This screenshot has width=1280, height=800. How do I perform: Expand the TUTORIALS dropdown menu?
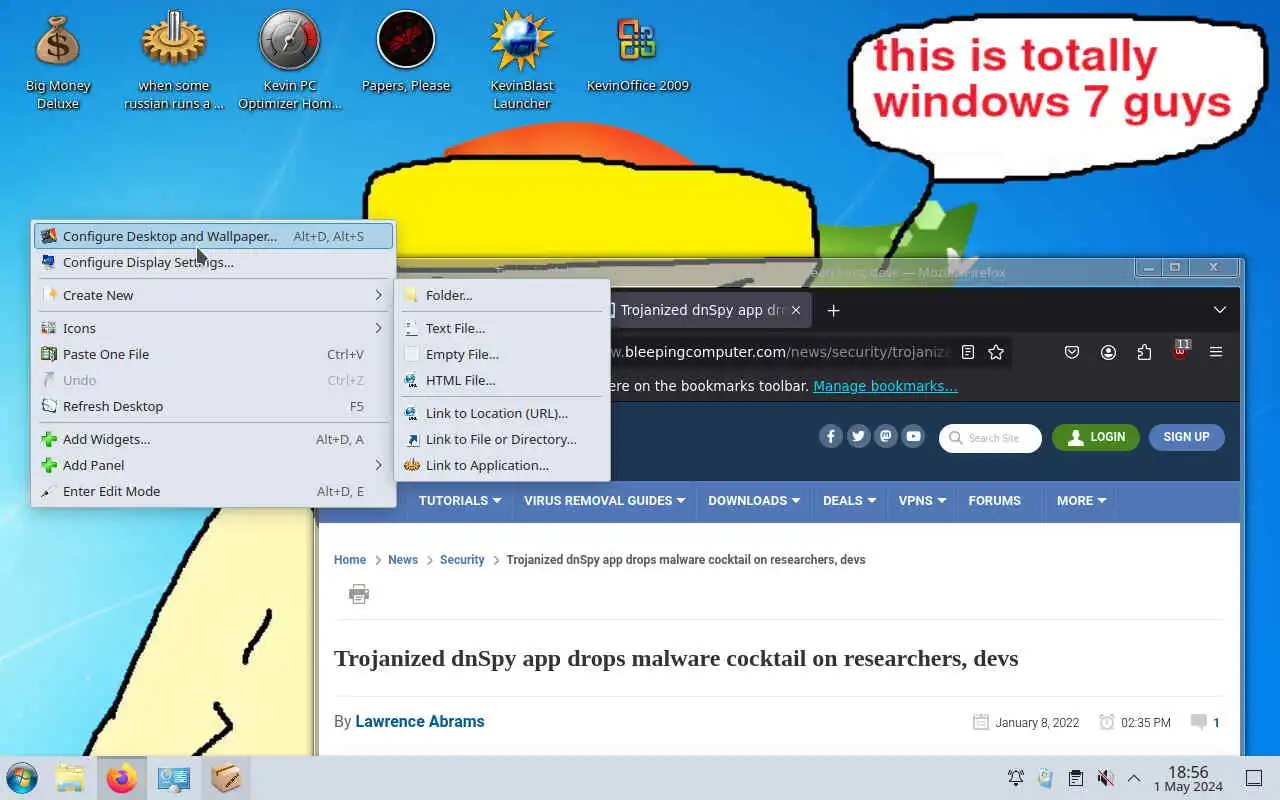coord(460,500)
